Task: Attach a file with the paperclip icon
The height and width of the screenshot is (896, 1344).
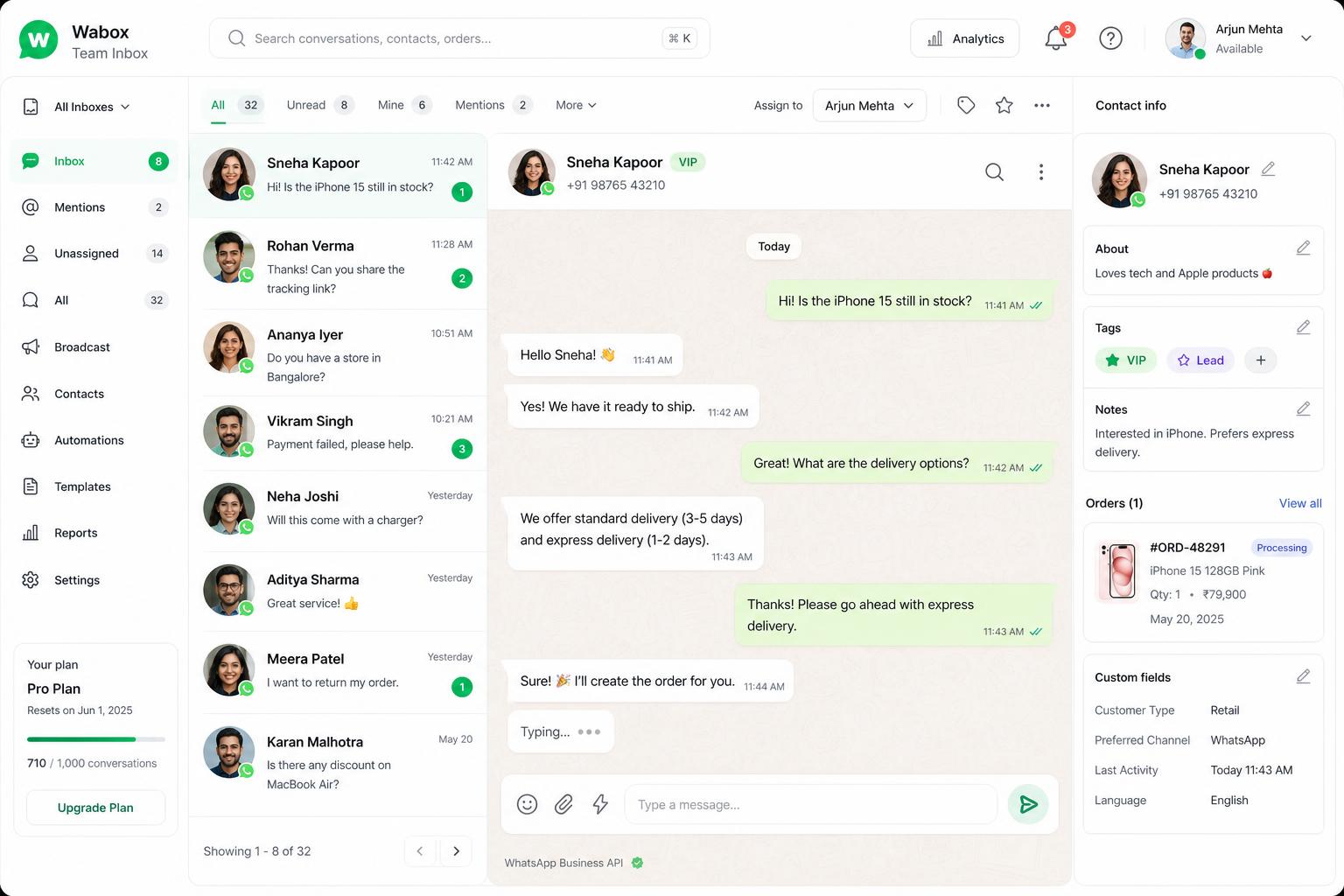Action: click(563, 804)
